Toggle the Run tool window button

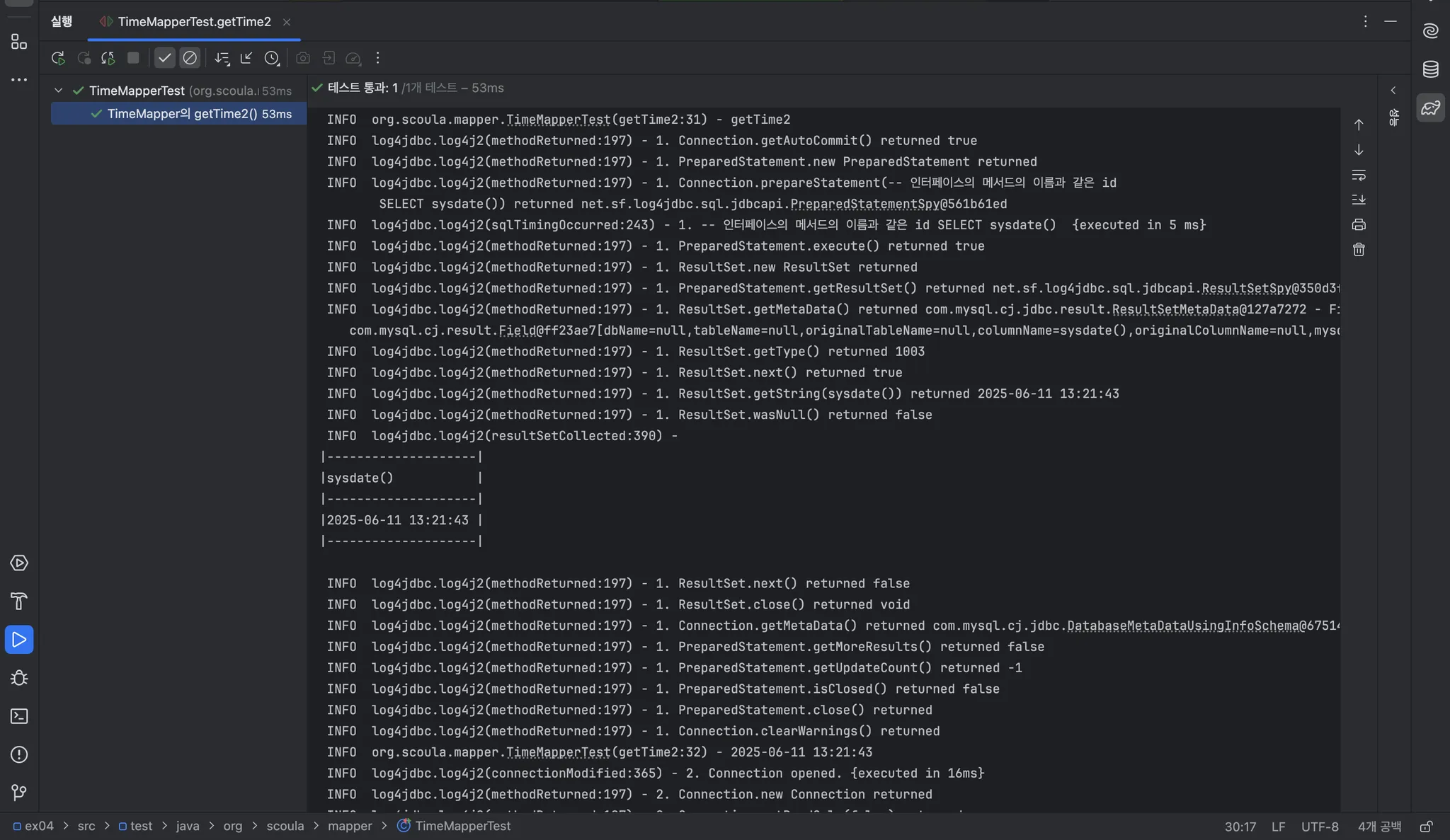click(19, 640)
